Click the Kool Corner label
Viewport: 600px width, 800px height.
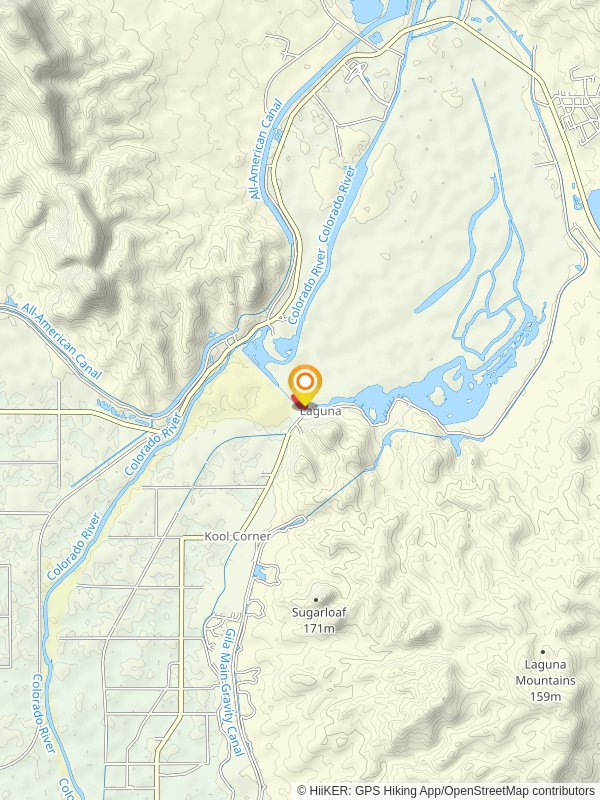[x=238, y=536]
